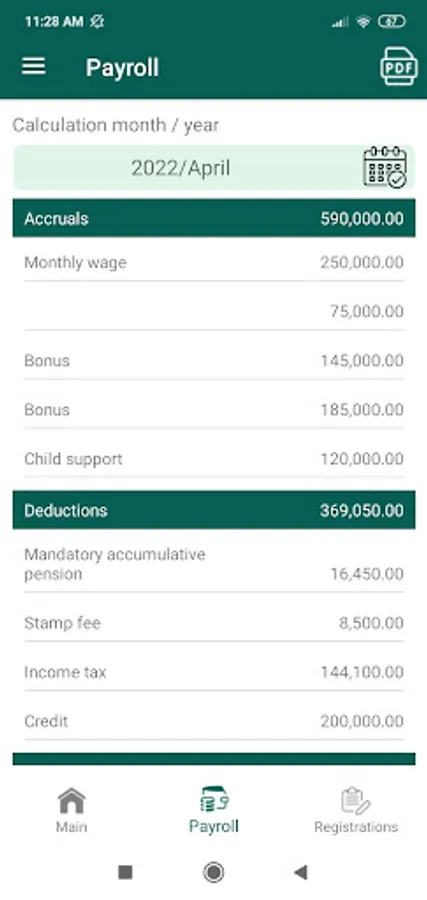
Task: Collapse the Accruals section header
Action: tap(214, 218)
